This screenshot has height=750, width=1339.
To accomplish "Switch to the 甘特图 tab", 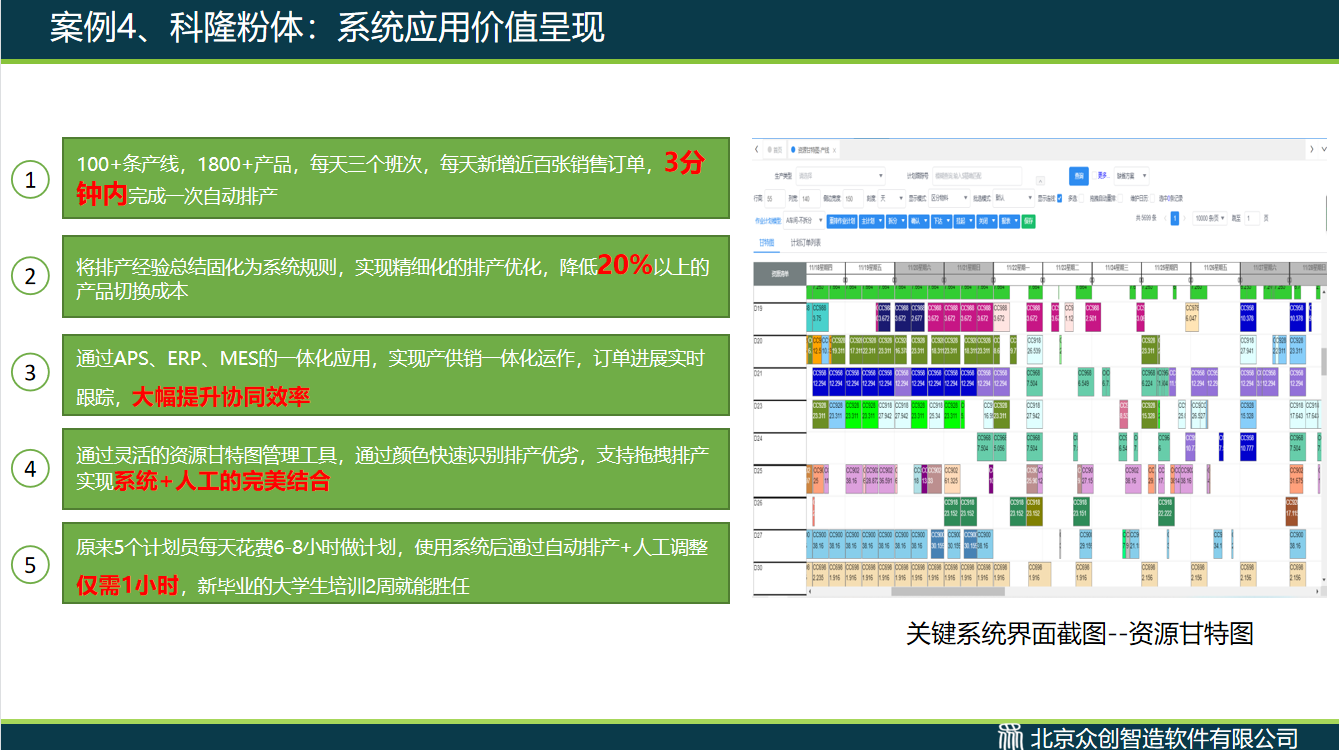I will click(766, 242).
